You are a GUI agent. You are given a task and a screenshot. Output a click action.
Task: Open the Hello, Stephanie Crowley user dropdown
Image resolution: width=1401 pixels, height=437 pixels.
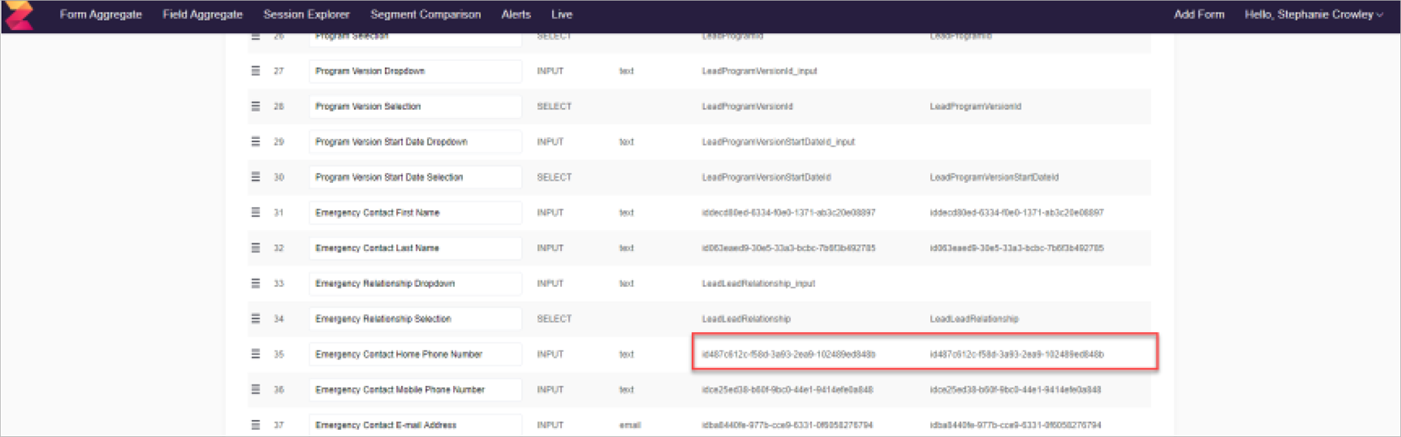pyautogui.click(x=1313, y=15)
